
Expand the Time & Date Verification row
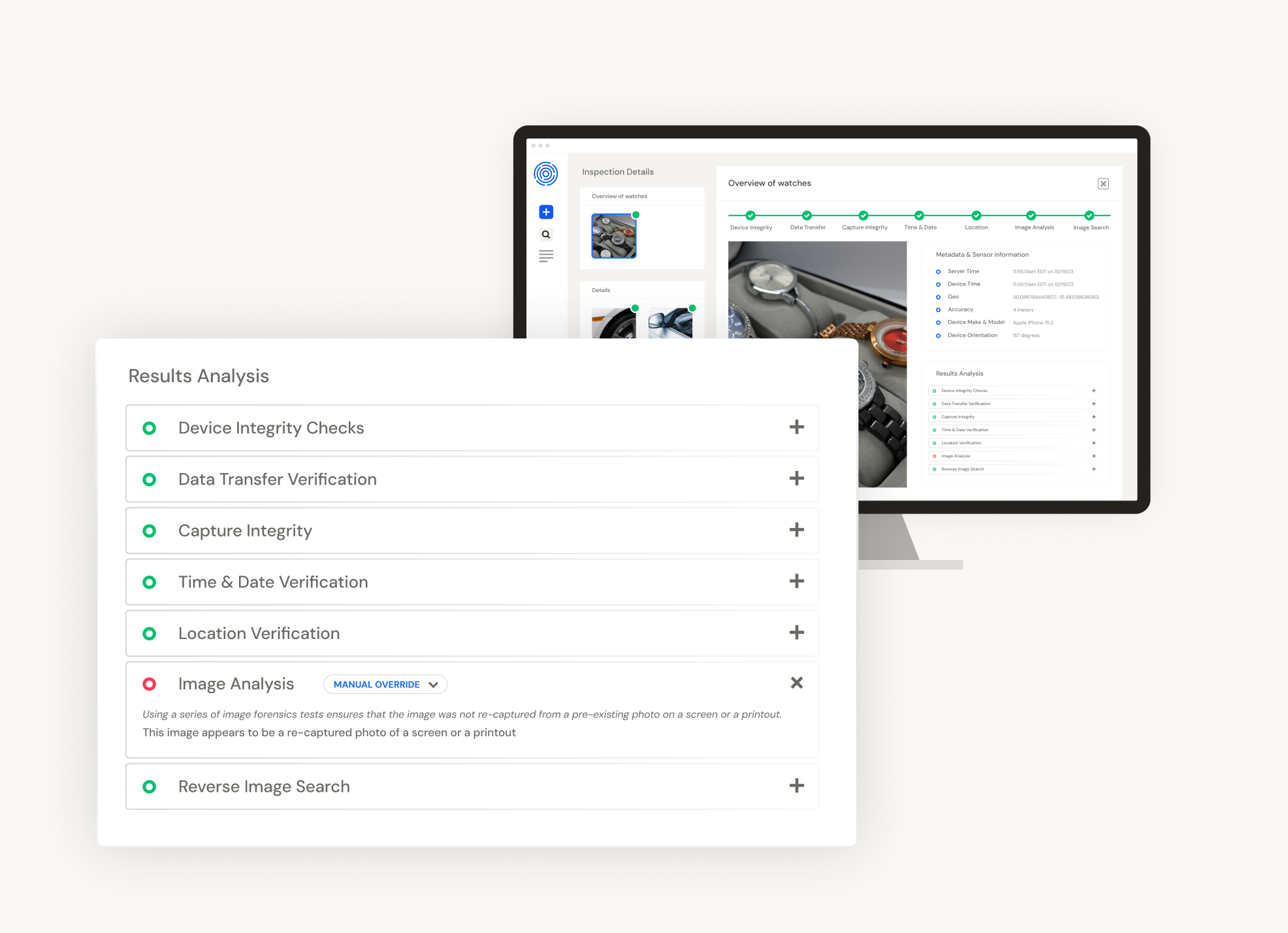(x=796, y=581)
